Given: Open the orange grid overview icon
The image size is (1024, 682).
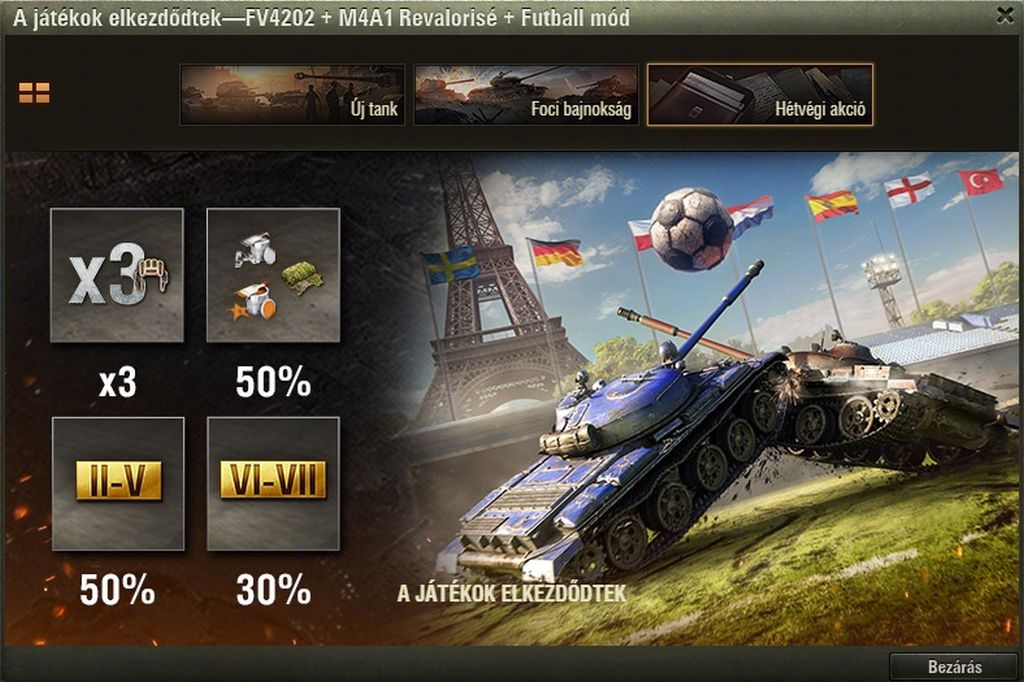Looking at the screenshot, I should point(34,93).
